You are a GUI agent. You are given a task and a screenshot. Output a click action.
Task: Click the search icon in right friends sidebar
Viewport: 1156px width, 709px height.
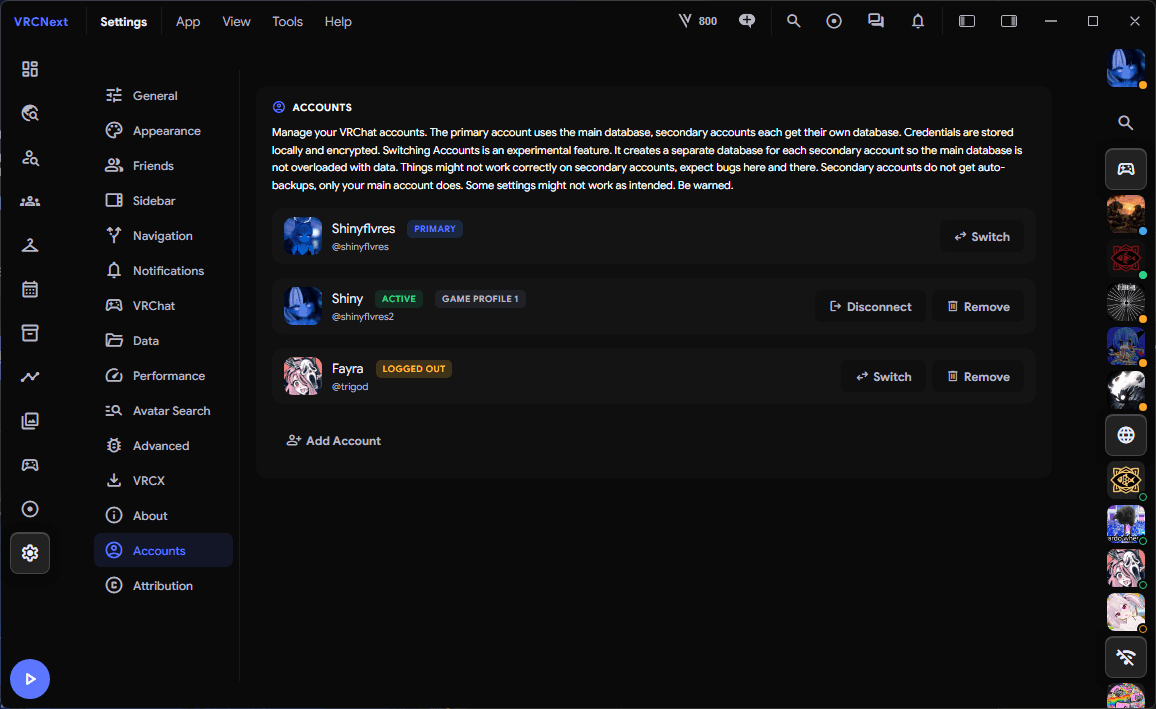tap(1125, 123)
